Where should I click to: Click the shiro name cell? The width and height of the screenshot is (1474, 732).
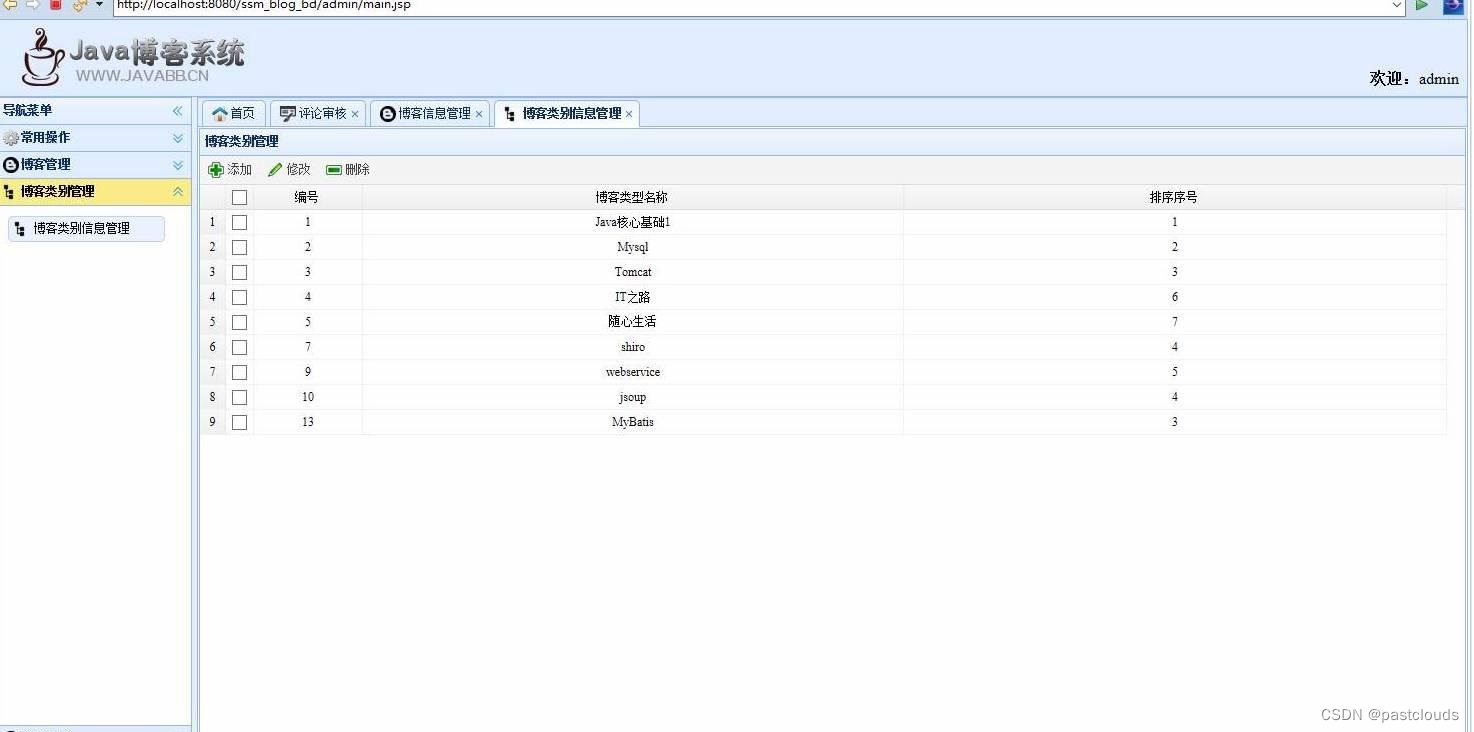point(632,348)
